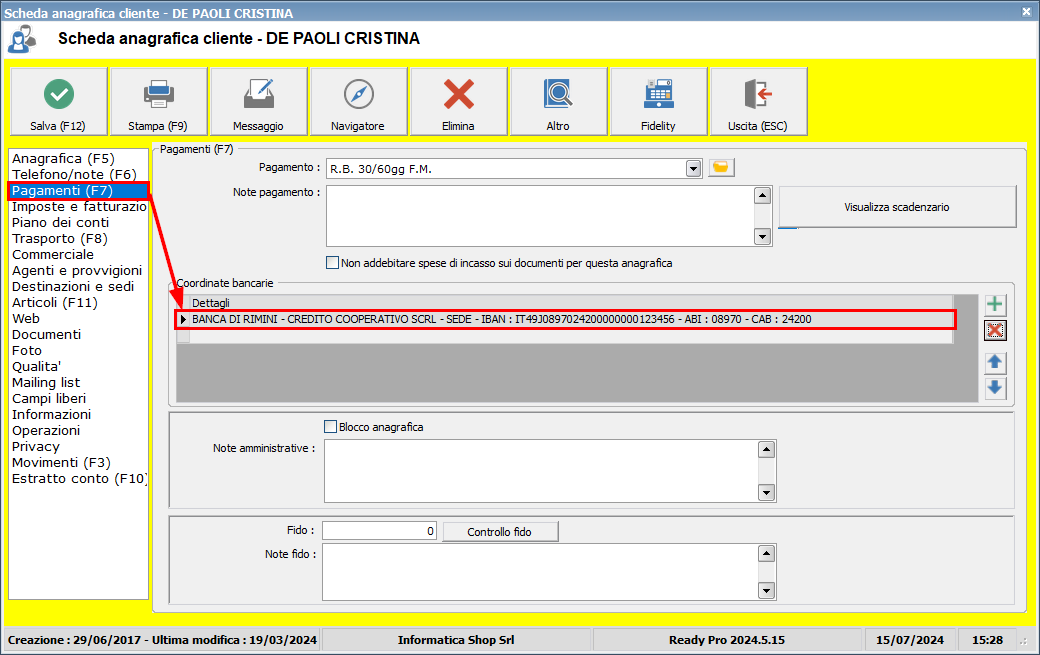Click the Dettagli column header
The width and height of the screenshot is (1040, 655).
[570, 303]
